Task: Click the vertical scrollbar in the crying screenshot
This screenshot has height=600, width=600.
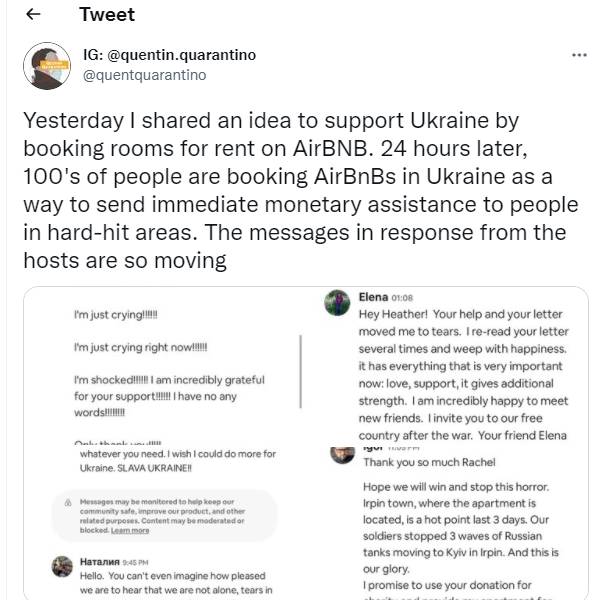Action: coord(301,372)
